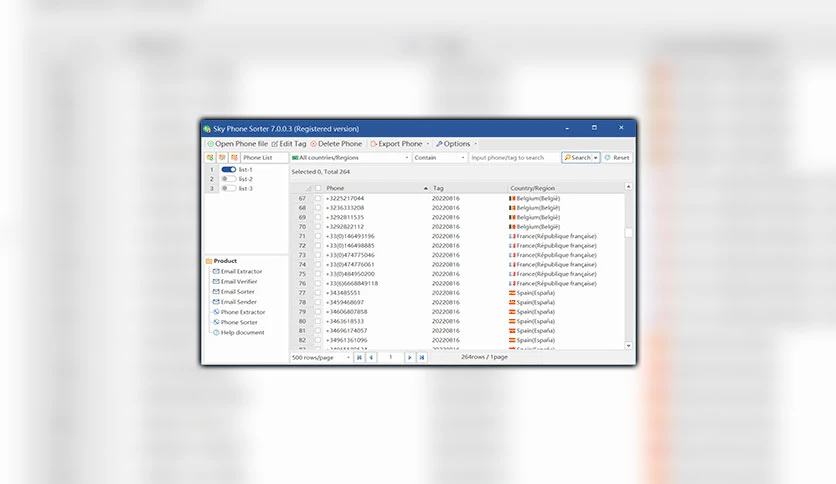Viewport: 836px width, 484px height.
Task: Expand the Search button dropdown arrow
Action: click(x=596, y=158)
